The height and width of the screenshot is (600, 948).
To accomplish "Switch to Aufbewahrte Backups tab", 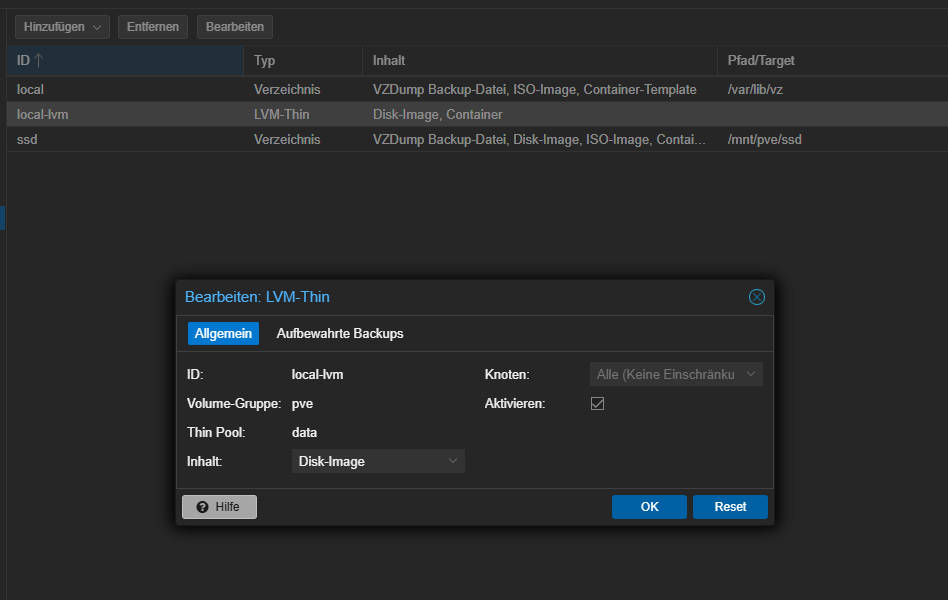I will pyautogui.click(x=340, y=334).
